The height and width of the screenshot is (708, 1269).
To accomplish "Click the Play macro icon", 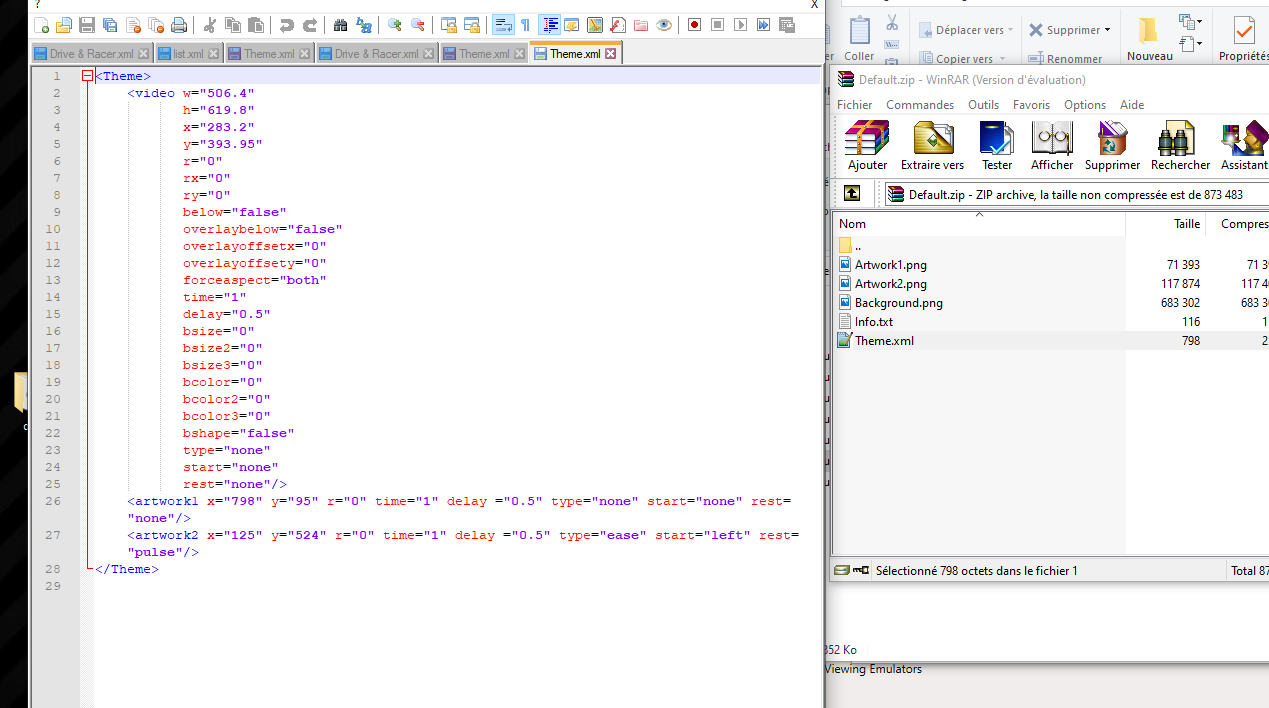I will 740,25.
